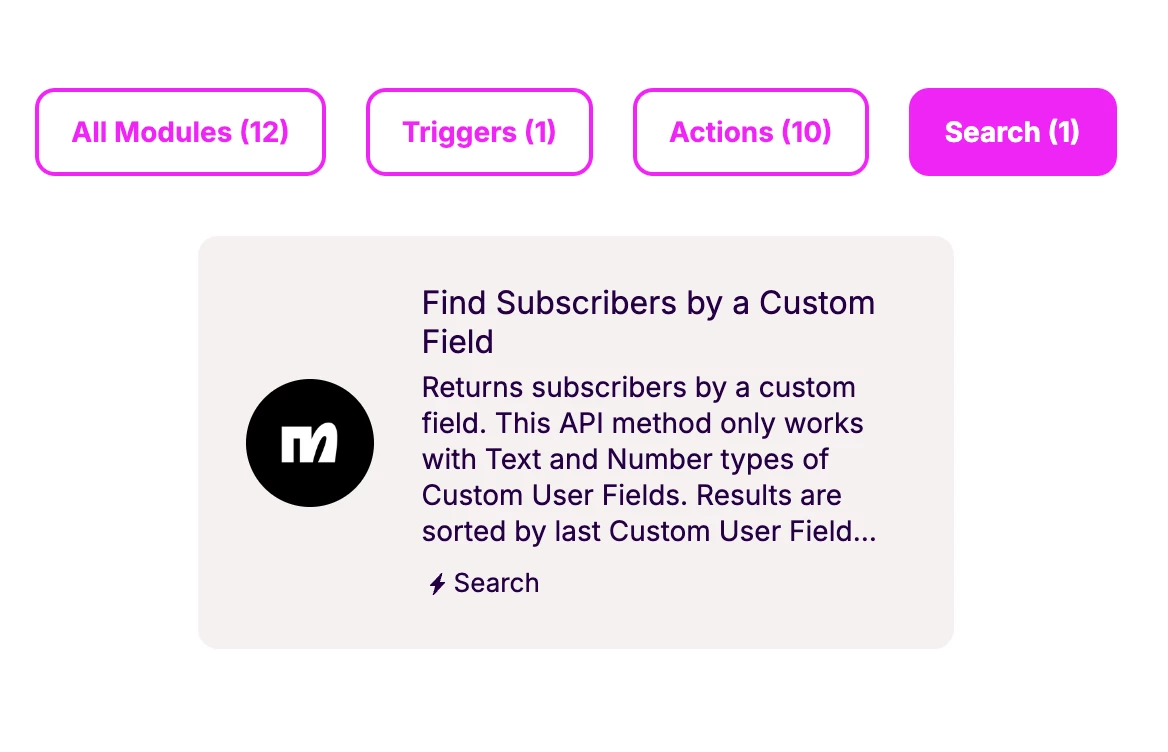Switch to the Triggers (1) tab
The height and width of the screenshot is (752, 1168).
click(x=479, y=132)
